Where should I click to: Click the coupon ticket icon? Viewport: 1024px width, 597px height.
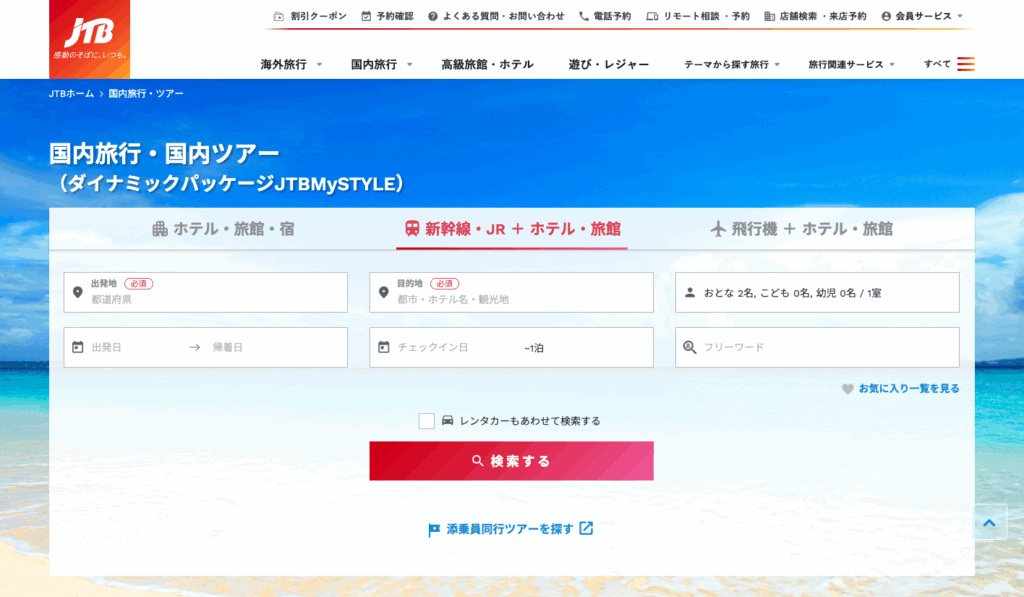pyautogui.click(x=279, y=16)
